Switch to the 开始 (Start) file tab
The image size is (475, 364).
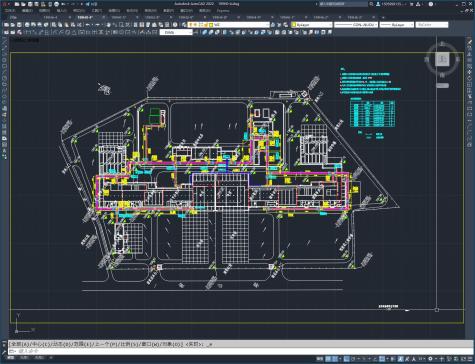pyautogui.click(x=13, y=17)
